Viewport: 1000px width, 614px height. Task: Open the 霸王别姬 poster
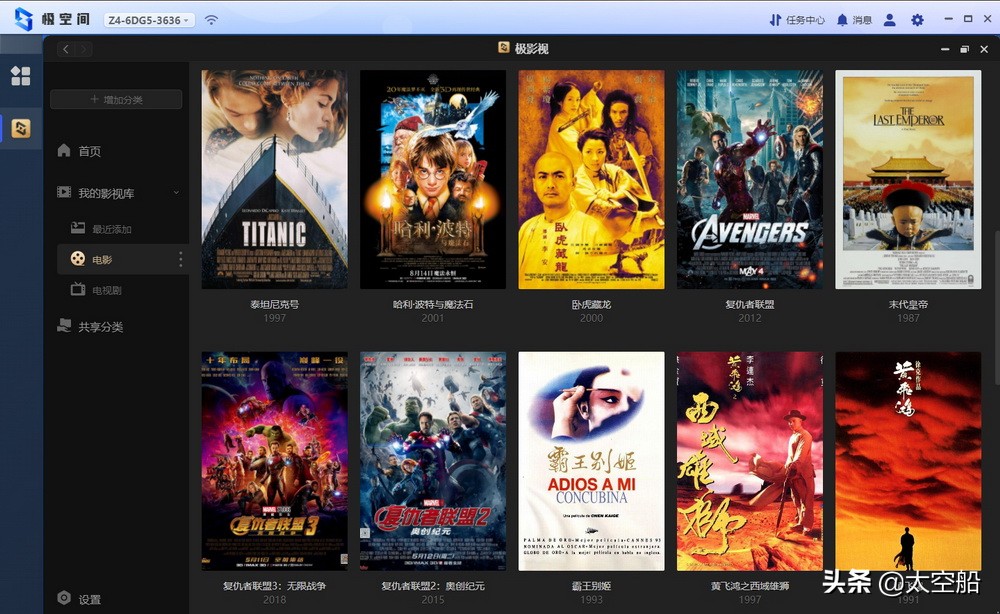[x=591, y=461]
